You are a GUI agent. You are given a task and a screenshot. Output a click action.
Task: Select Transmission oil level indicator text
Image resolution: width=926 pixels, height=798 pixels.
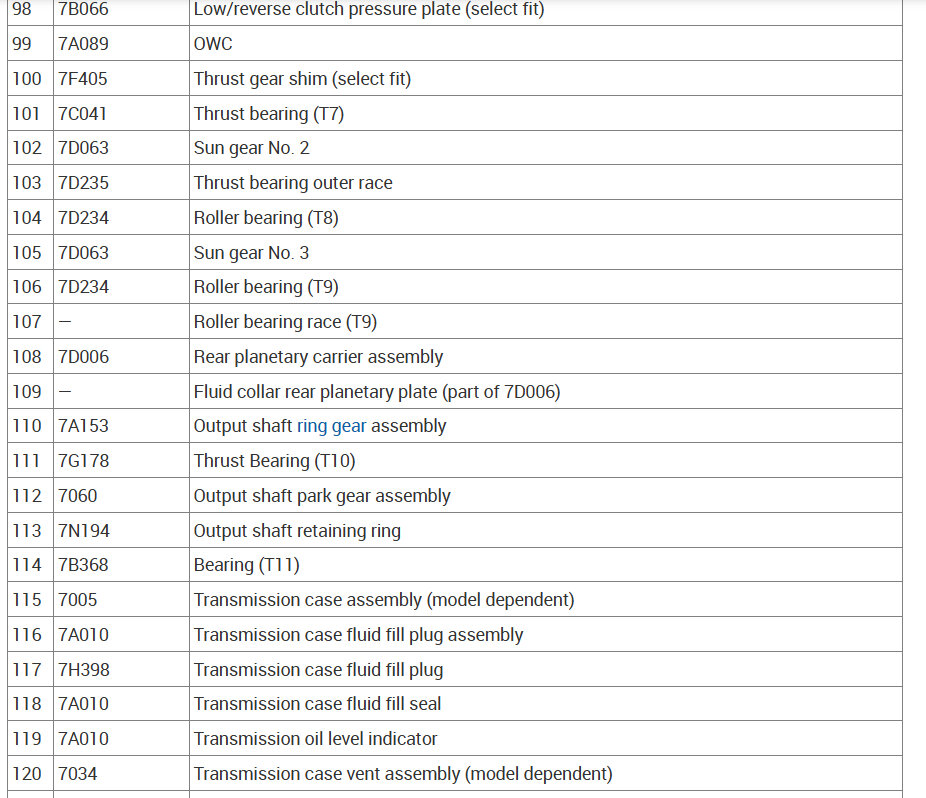(315, 739)
